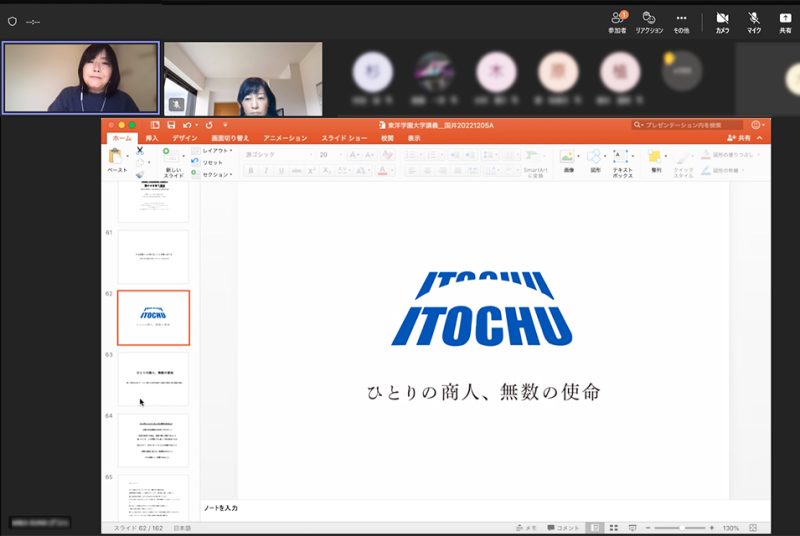Open the undo history dropdown arrow

pos(196,125)
